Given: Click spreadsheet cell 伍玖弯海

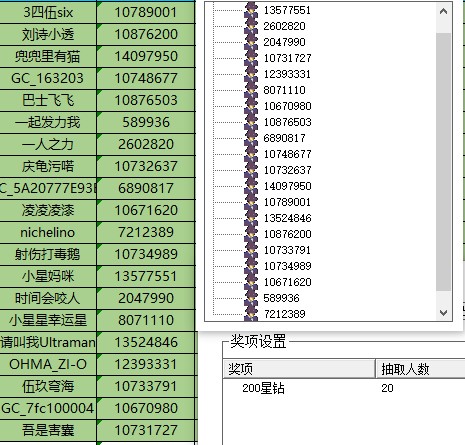Looking at the screenshot, I should click(x=48, y=386).
